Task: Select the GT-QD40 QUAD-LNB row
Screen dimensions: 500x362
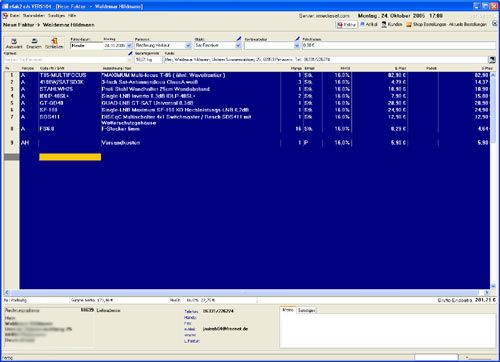Action: pos(255,103)
